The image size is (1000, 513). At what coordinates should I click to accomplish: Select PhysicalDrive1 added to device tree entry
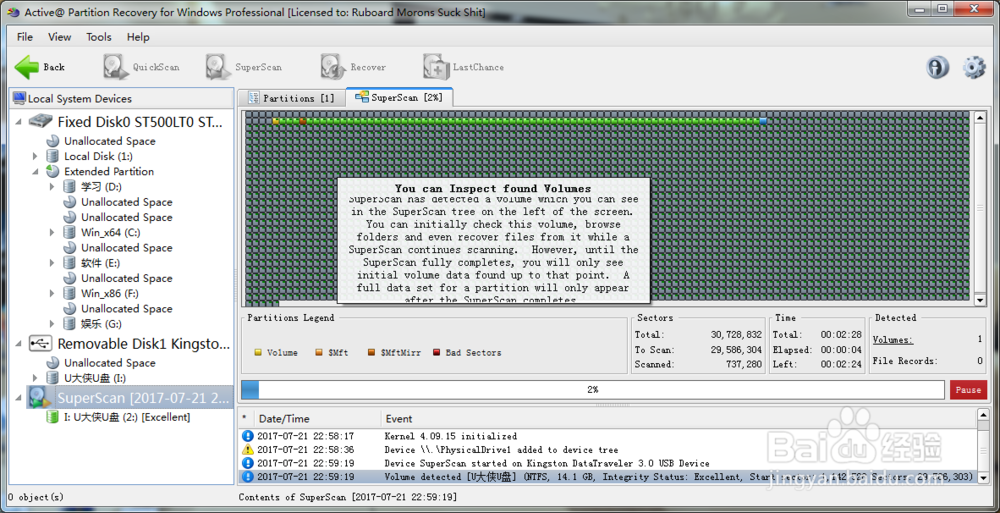607,450
